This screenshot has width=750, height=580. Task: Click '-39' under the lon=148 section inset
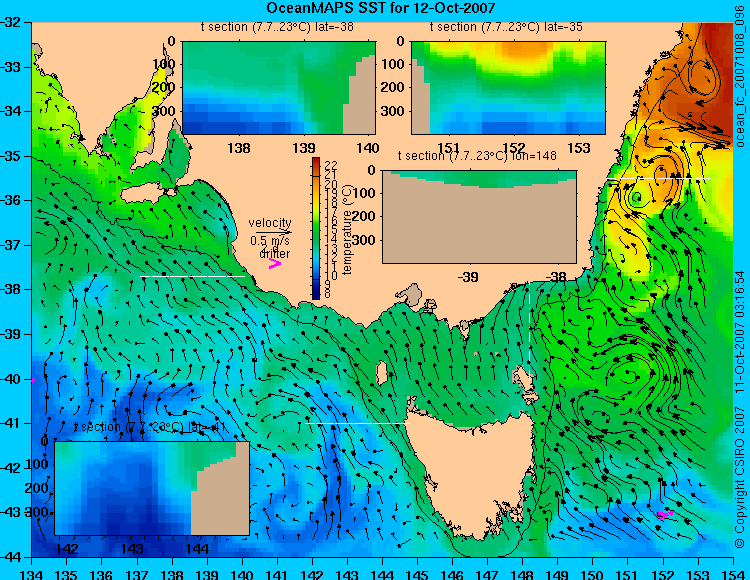point(468,277)
